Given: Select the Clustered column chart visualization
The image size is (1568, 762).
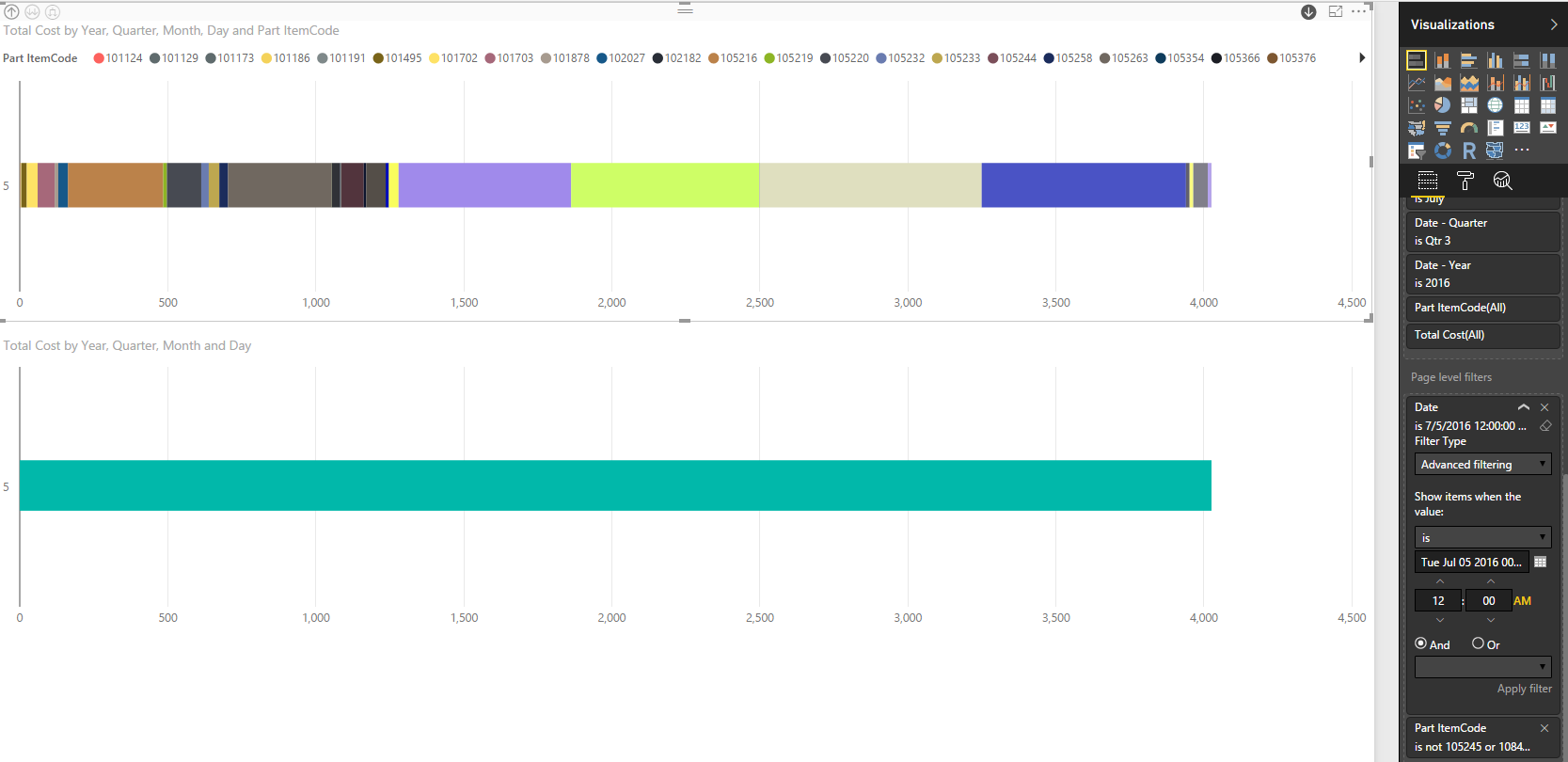Looking at the screenshot, I should click(1495, 60).
